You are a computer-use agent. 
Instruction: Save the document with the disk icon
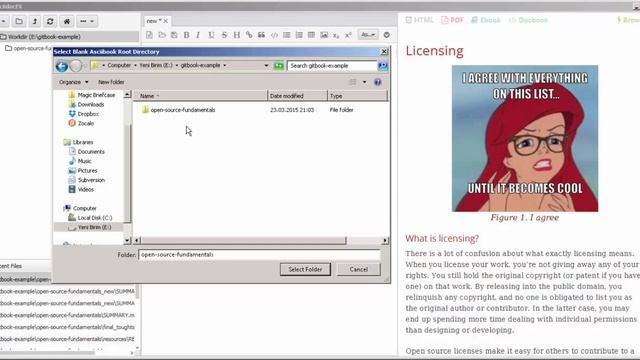[174, 35]
